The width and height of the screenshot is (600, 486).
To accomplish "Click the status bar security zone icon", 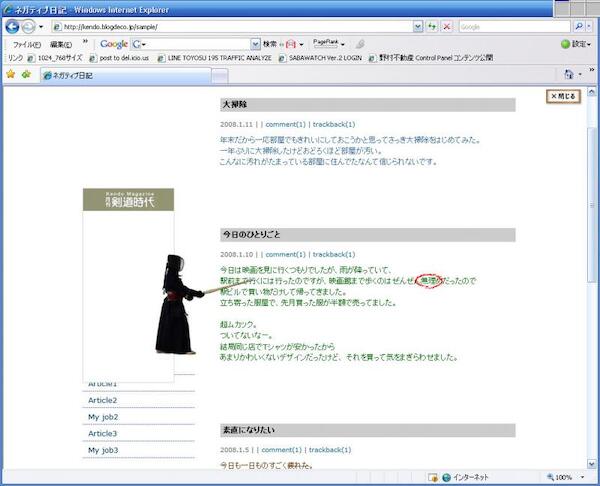I will (433, 478).
